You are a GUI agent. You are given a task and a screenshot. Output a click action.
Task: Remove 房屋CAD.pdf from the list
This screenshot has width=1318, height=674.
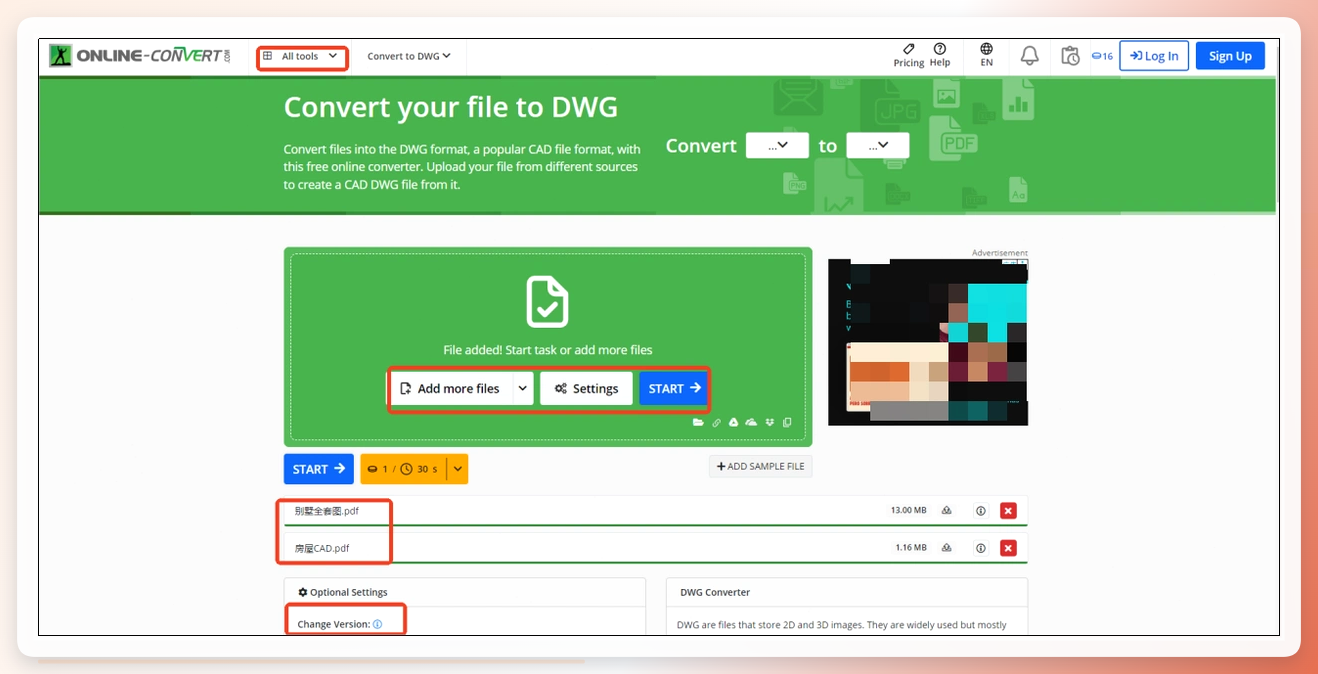coord(1008,548)
